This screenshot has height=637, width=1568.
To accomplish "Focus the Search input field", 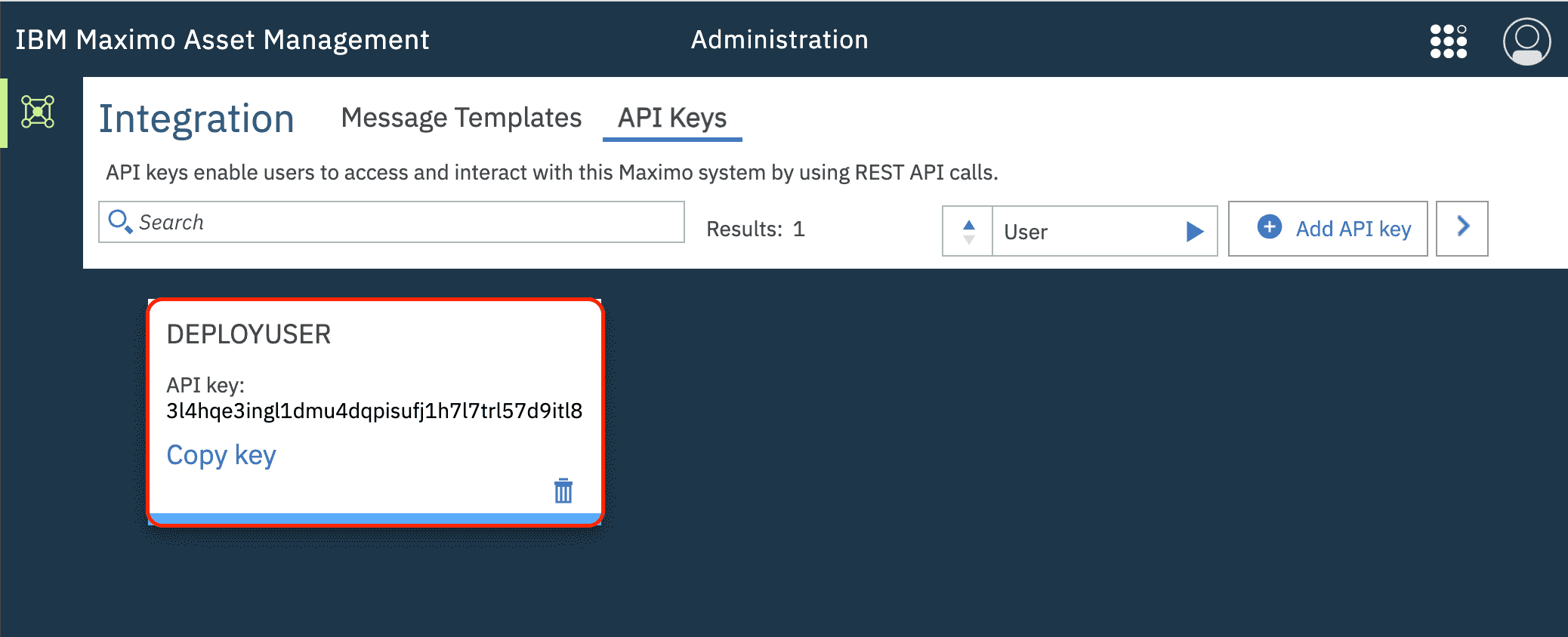I will point(391,222).
